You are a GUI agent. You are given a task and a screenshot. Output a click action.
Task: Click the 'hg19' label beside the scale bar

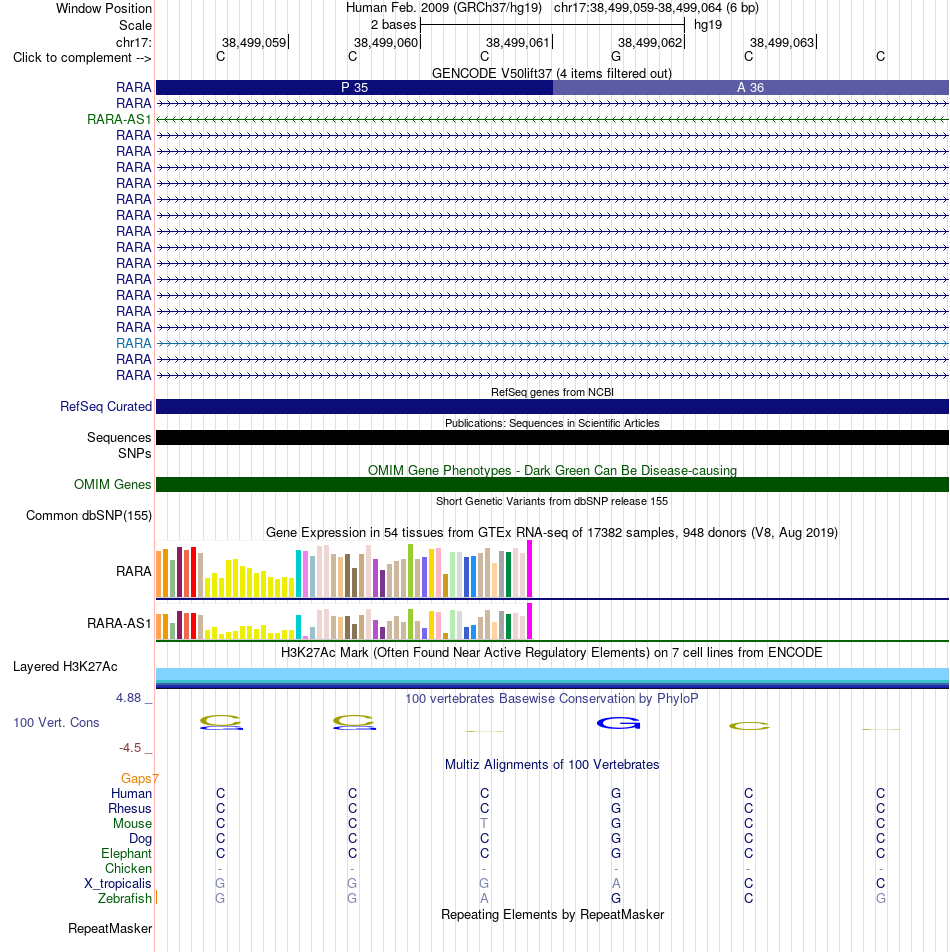click(708, 25)
